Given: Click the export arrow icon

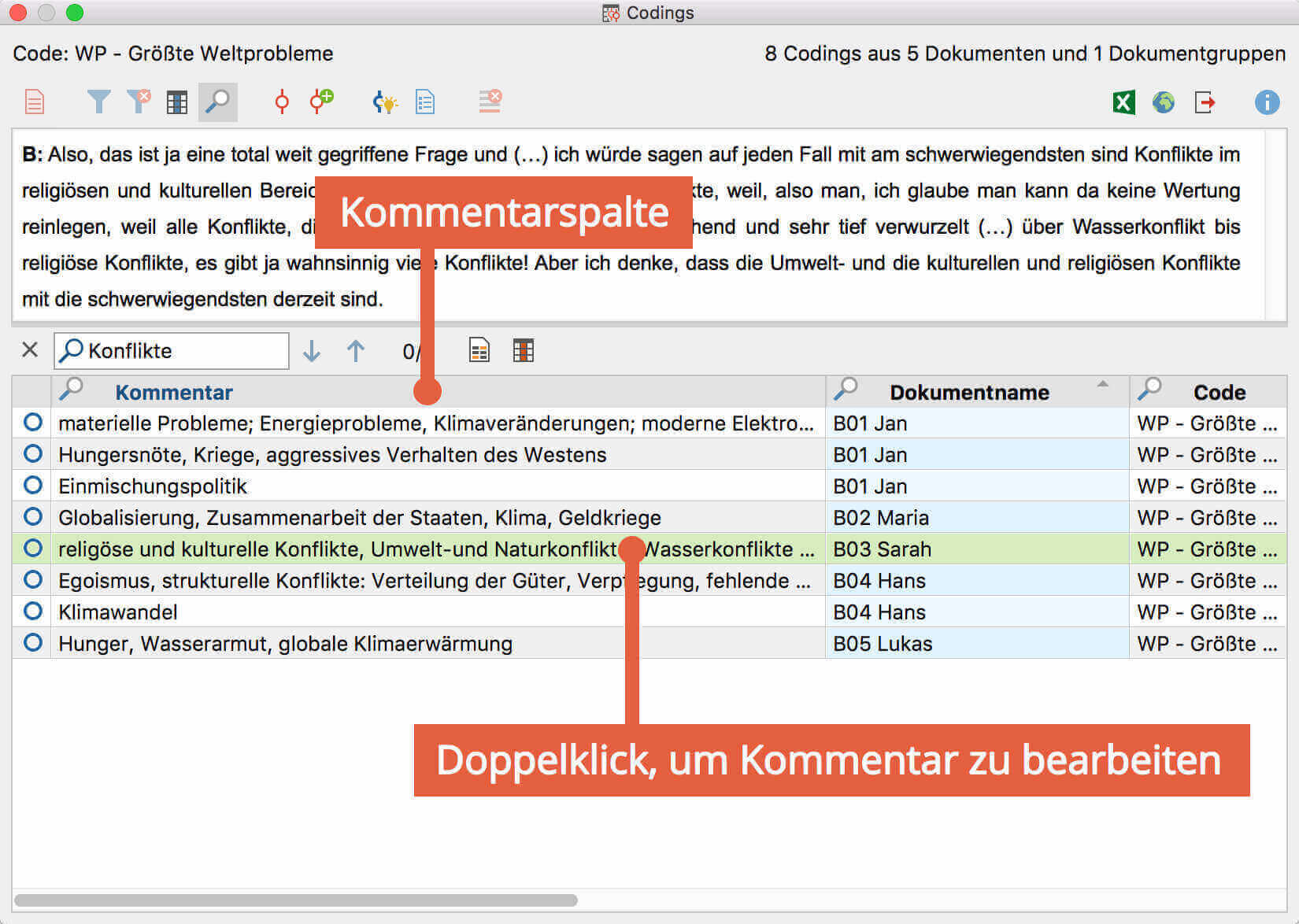Looking at the screenshot, I should (x=1205, y=102).
